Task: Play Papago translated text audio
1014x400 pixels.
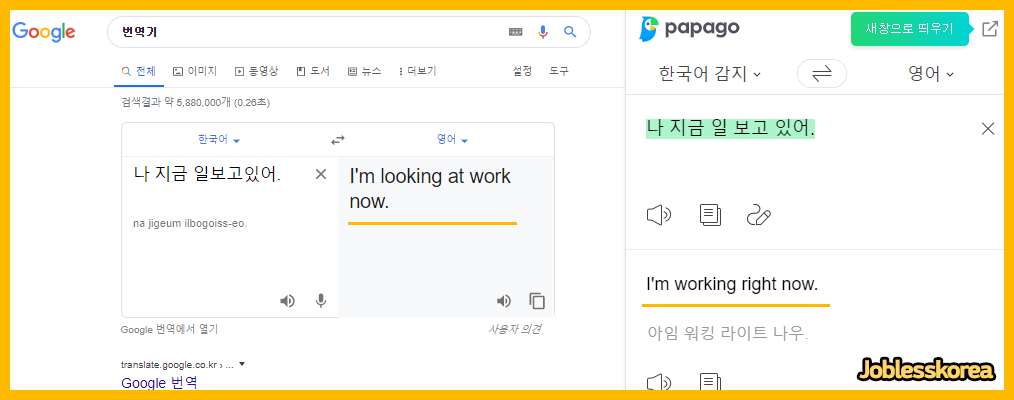Action: pos(659,383)
